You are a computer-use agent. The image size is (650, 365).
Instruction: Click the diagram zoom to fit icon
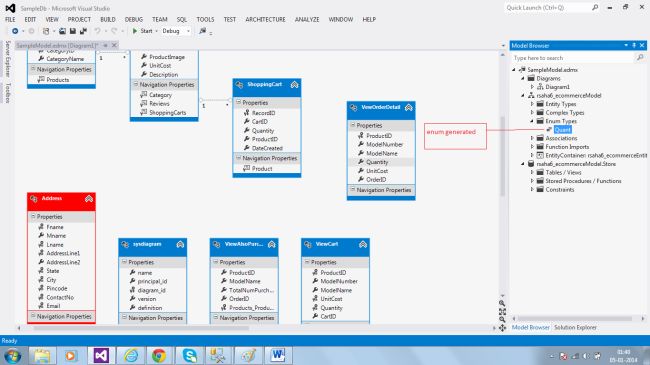point(502,311)
